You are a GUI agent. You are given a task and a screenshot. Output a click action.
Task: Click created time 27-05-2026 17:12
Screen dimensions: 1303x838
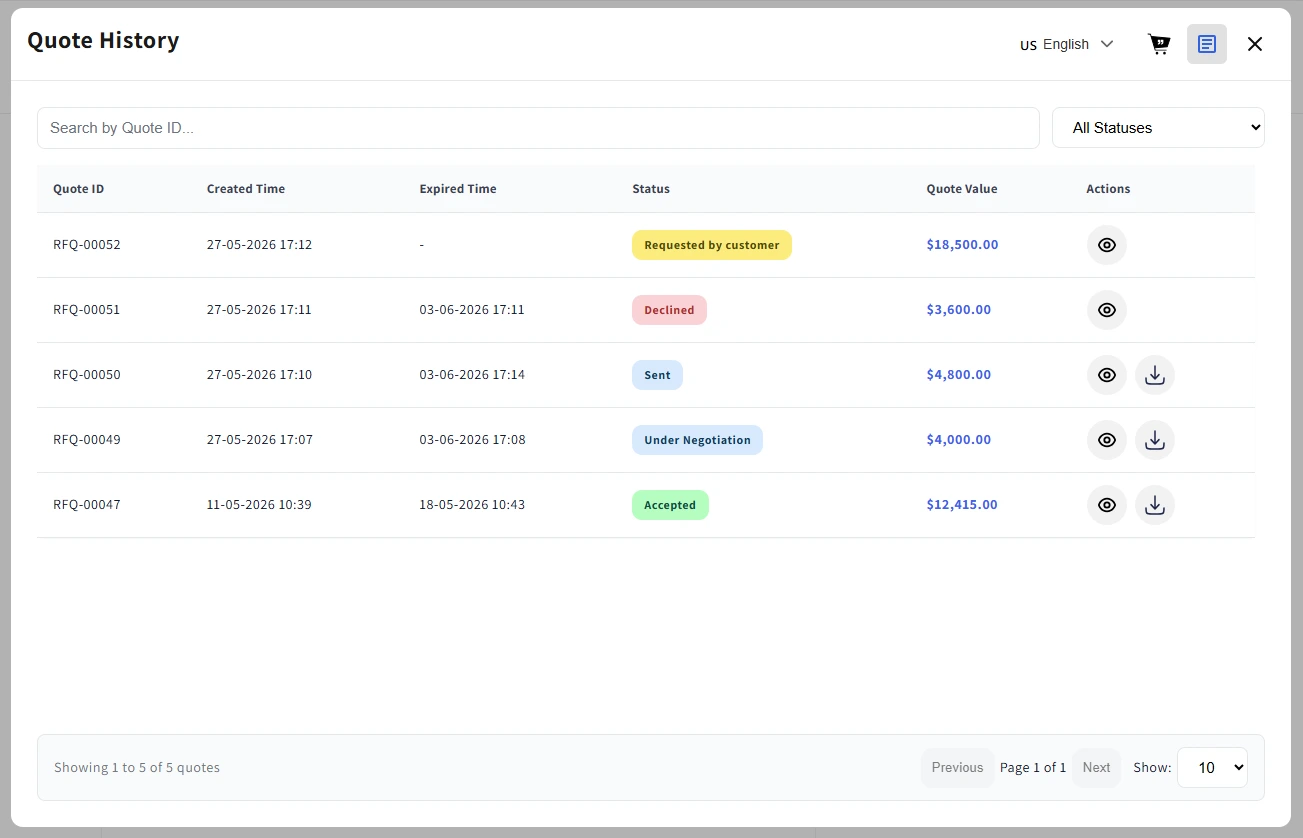260,245
